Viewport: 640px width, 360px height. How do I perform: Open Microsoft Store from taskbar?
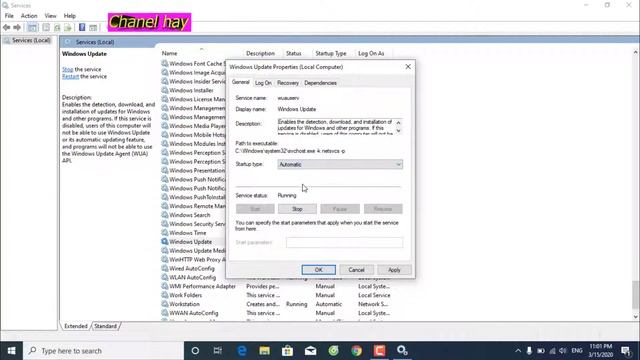[287, 351]
